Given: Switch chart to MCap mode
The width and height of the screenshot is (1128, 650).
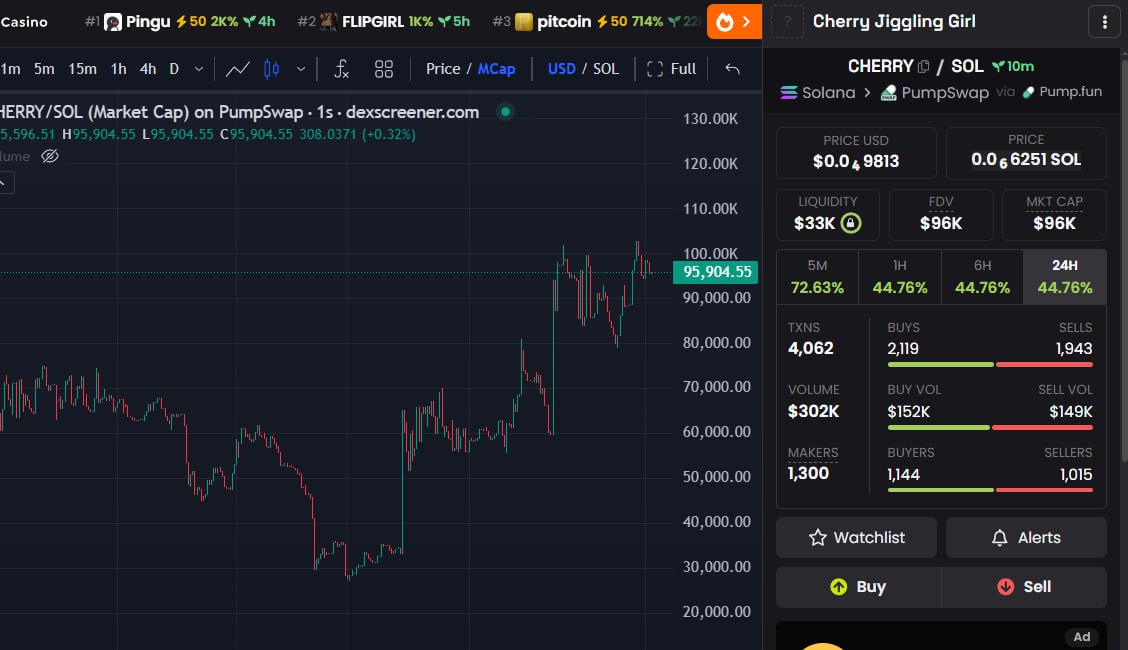Looking at the screenshot, I should 496,69.
